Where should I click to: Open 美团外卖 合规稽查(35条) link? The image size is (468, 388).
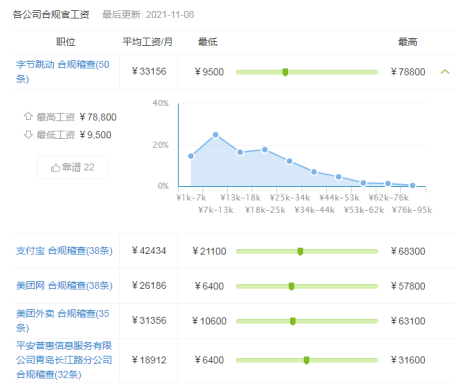(x=63, y=321)
